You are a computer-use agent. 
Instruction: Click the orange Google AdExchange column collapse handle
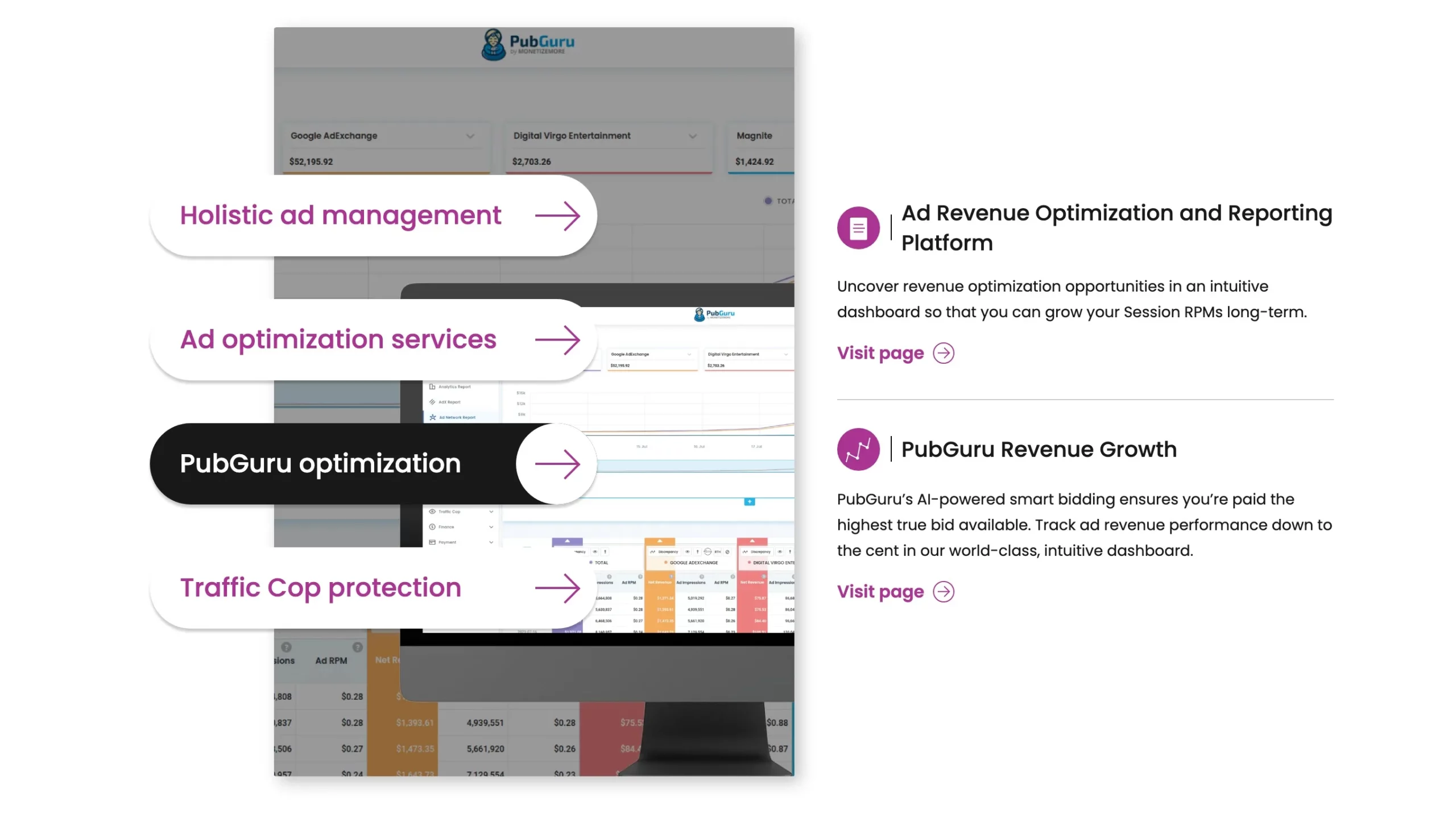(659, 541)
